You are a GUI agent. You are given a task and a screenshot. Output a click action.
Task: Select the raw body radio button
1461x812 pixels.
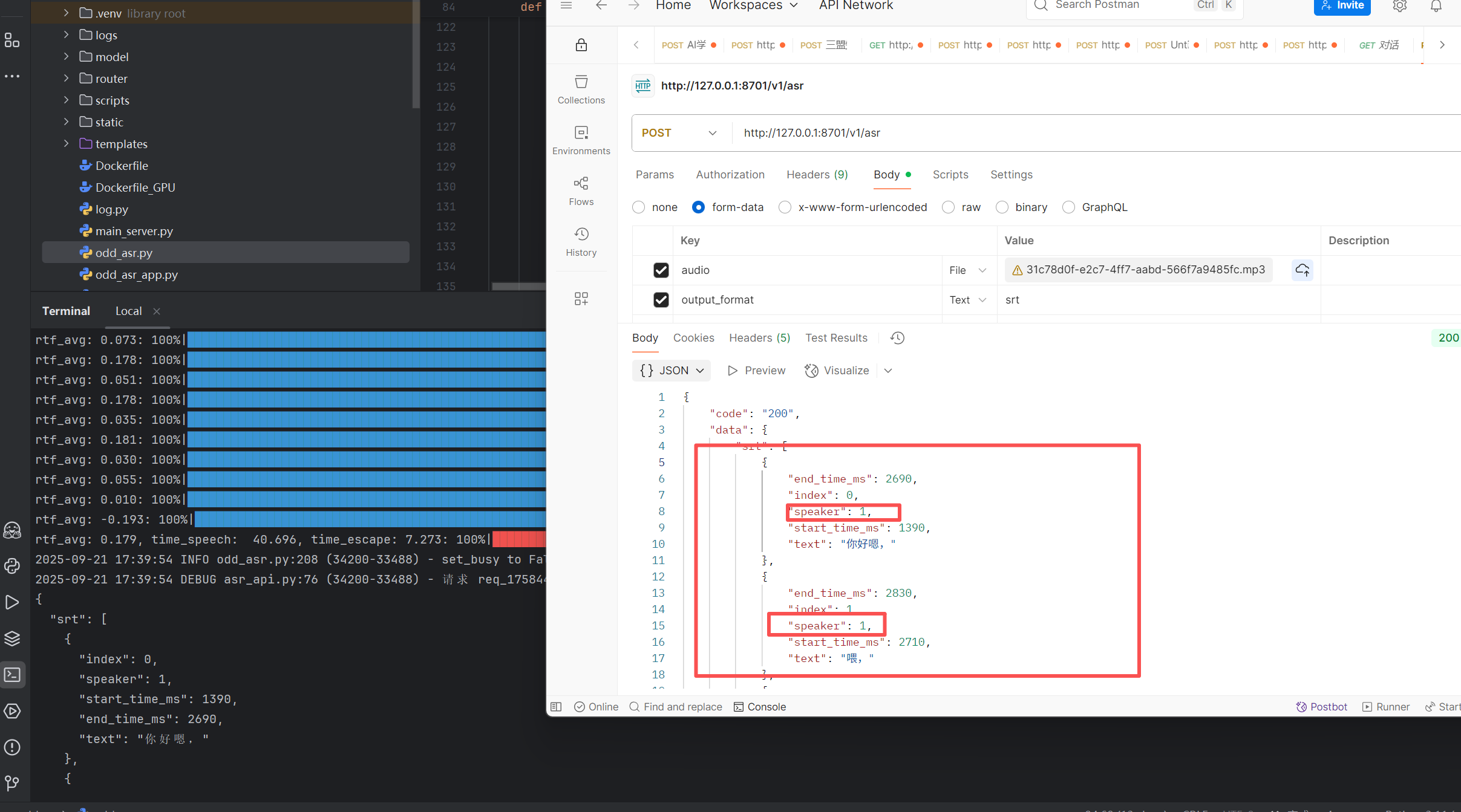(x=949, y=207)
